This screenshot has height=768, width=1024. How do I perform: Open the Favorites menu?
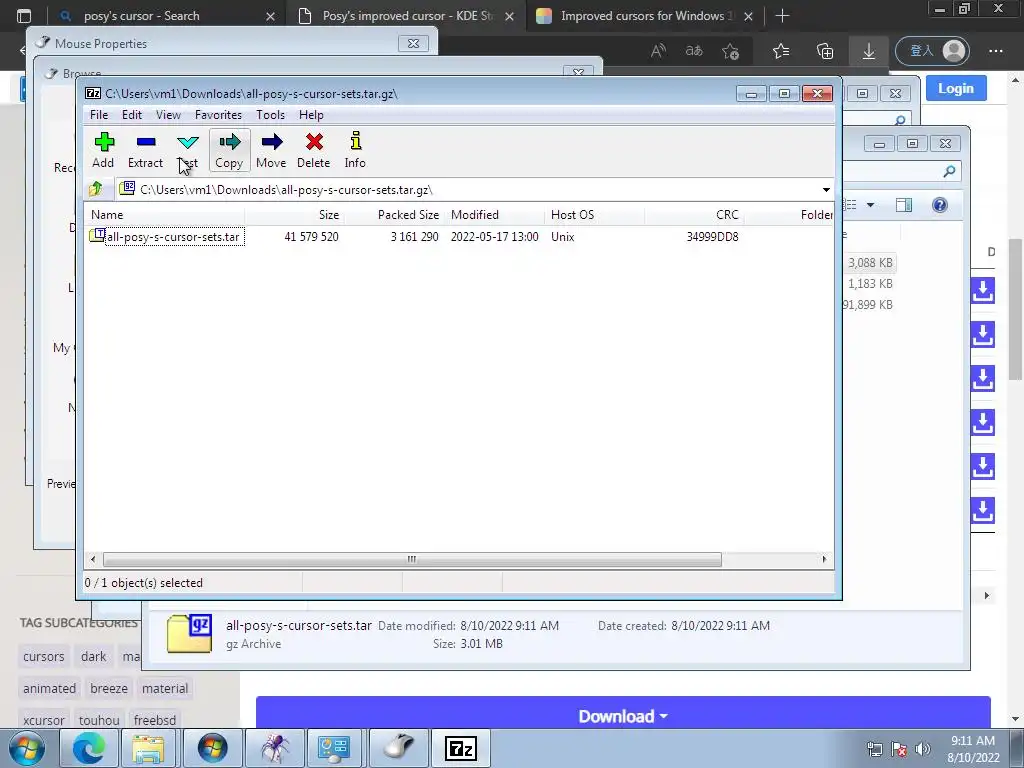click(218, 115)
